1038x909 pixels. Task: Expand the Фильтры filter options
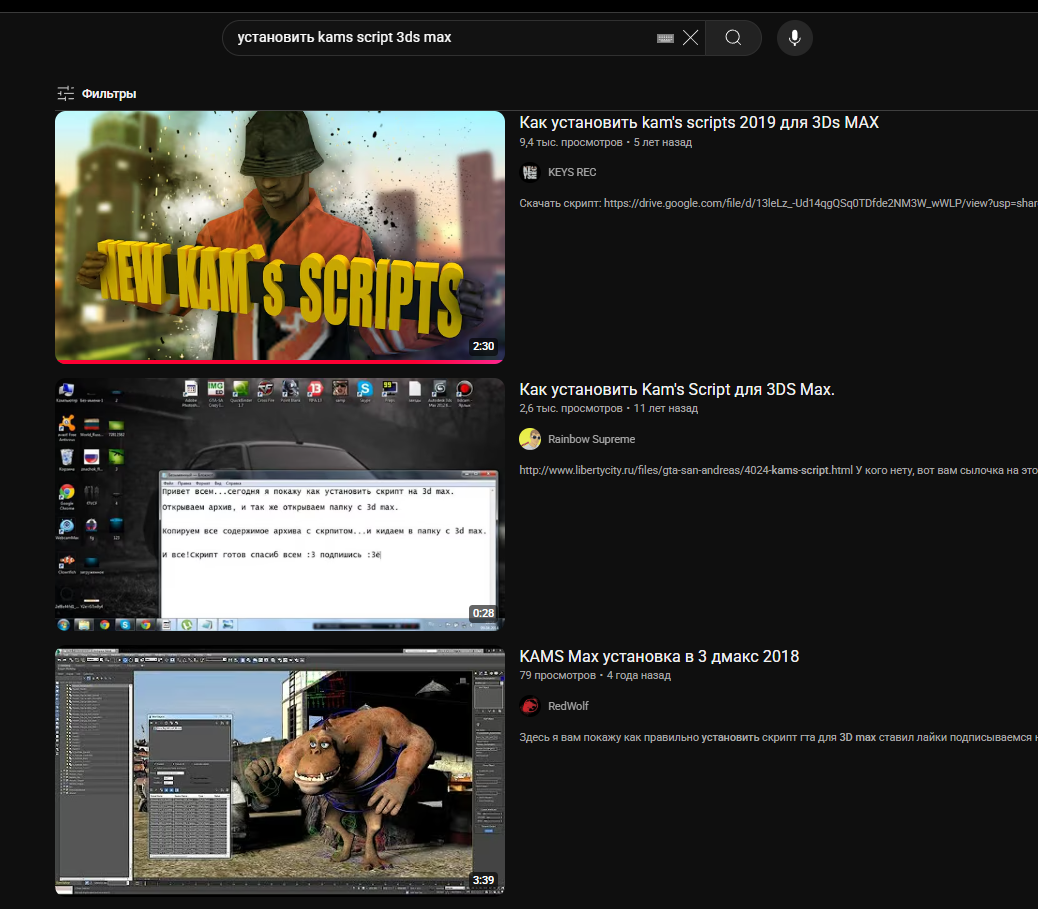pyautogui.click(x=97, y=94)
